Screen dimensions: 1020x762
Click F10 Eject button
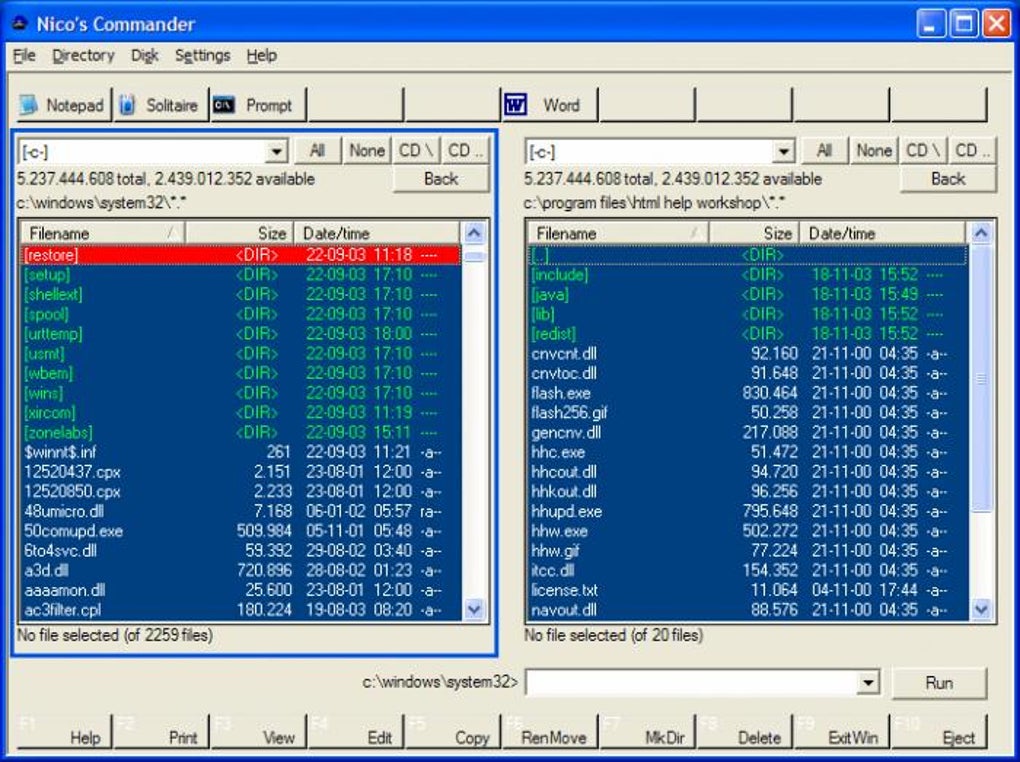939,731
